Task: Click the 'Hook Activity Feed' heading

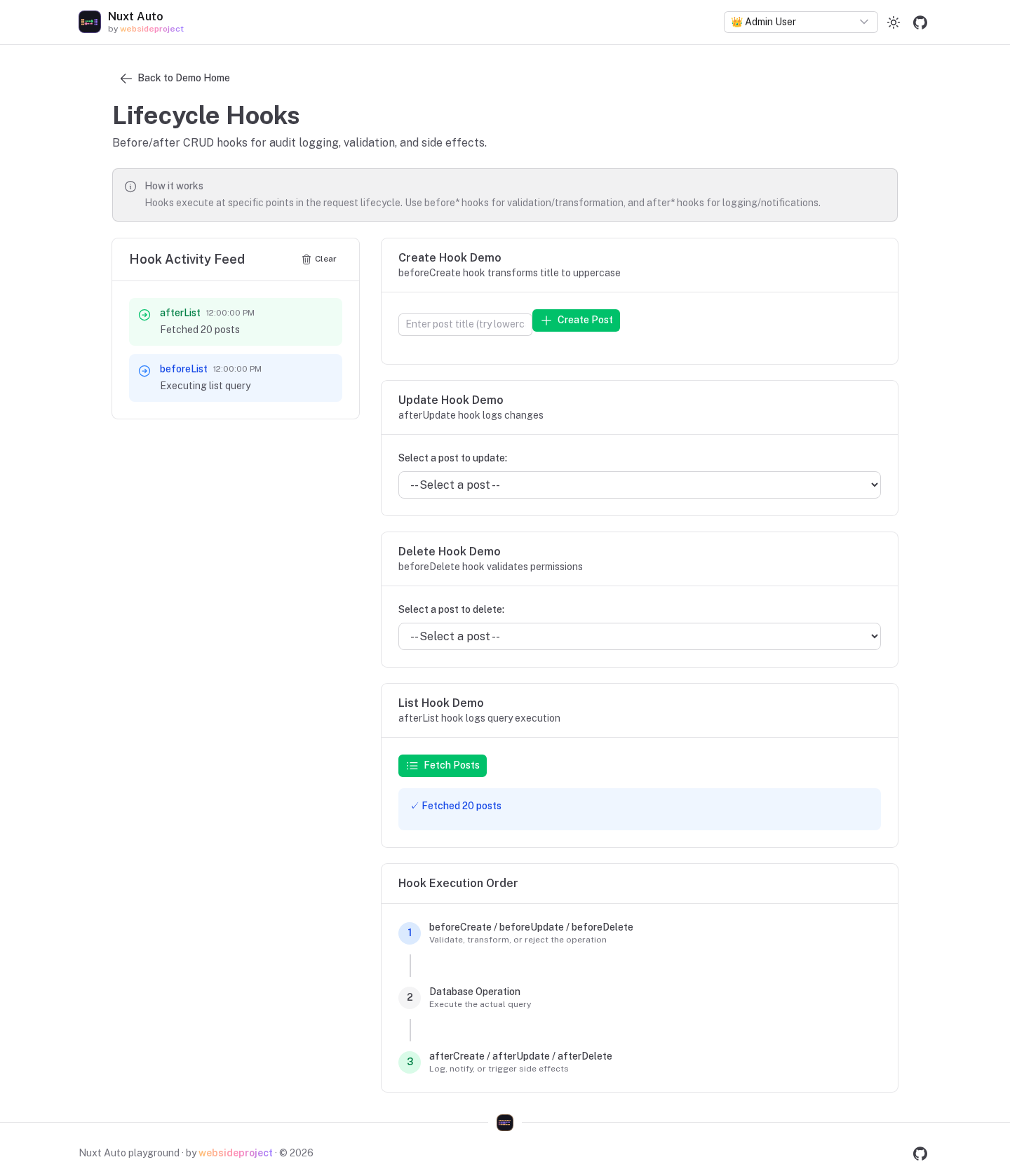Action: coord(187,259)
